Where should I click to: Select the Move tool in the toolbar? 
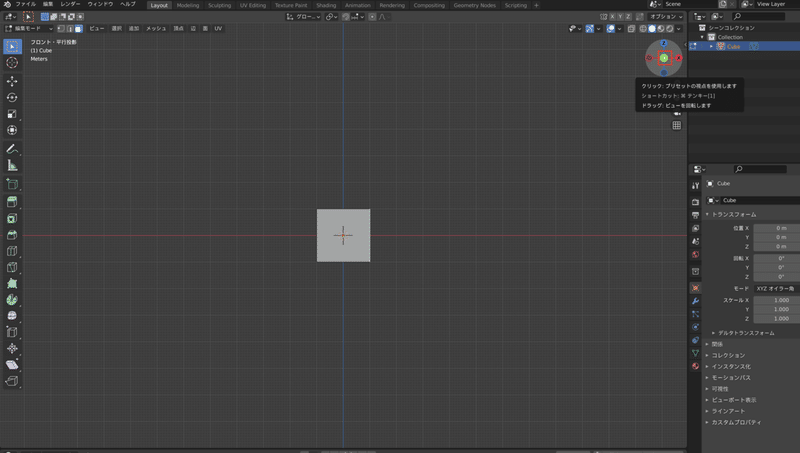12,81
